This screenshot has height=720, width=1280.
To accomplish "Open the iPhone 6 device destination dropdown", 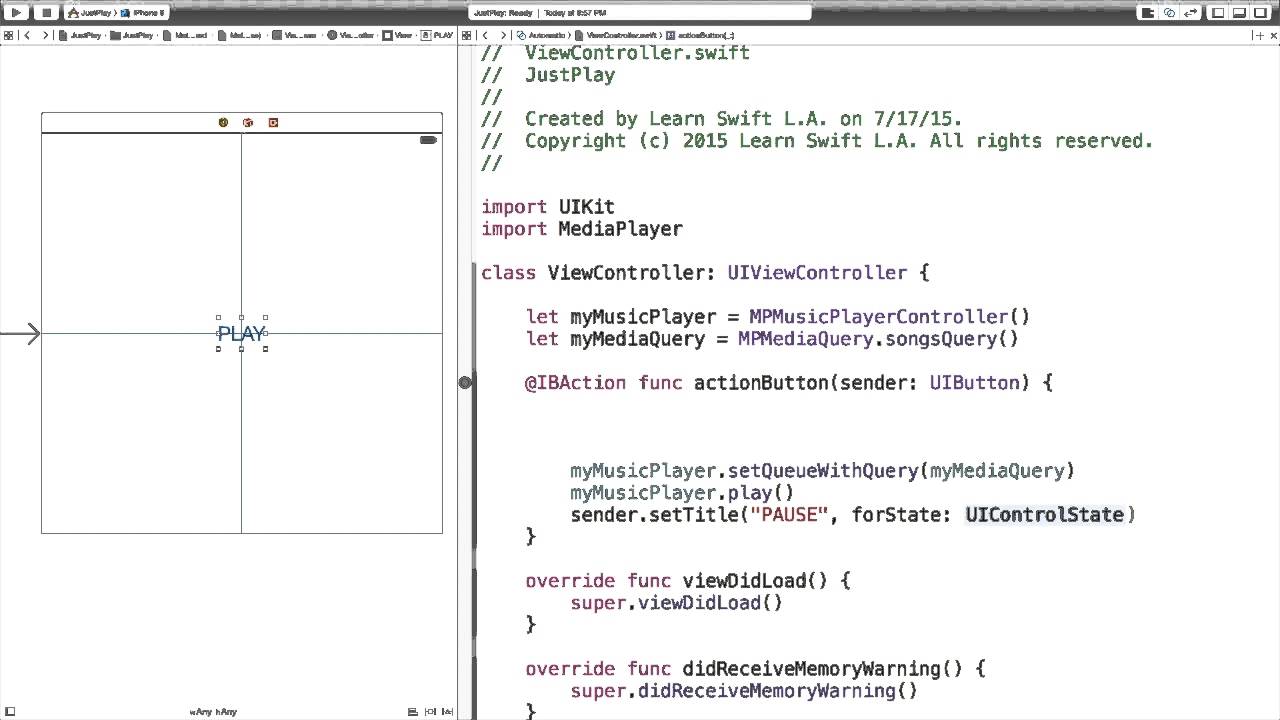I will click(147, 13).
